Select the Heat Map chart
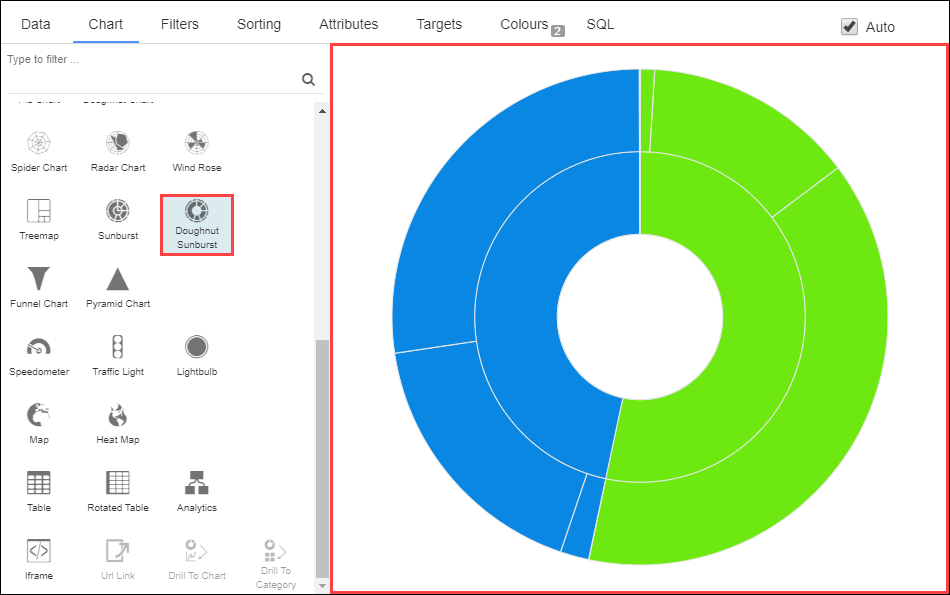 coord(118,414)
